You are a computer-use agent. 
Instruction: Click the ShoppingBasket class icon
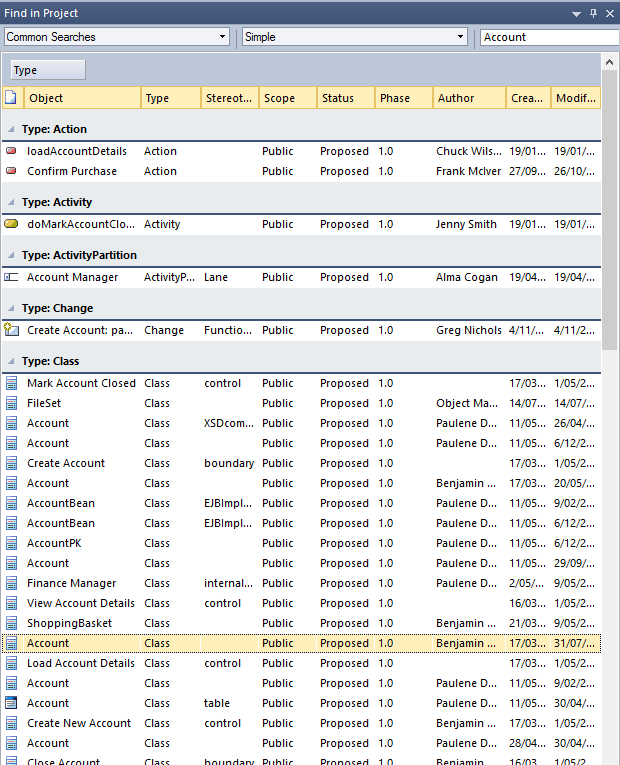(x=11, y=623)
